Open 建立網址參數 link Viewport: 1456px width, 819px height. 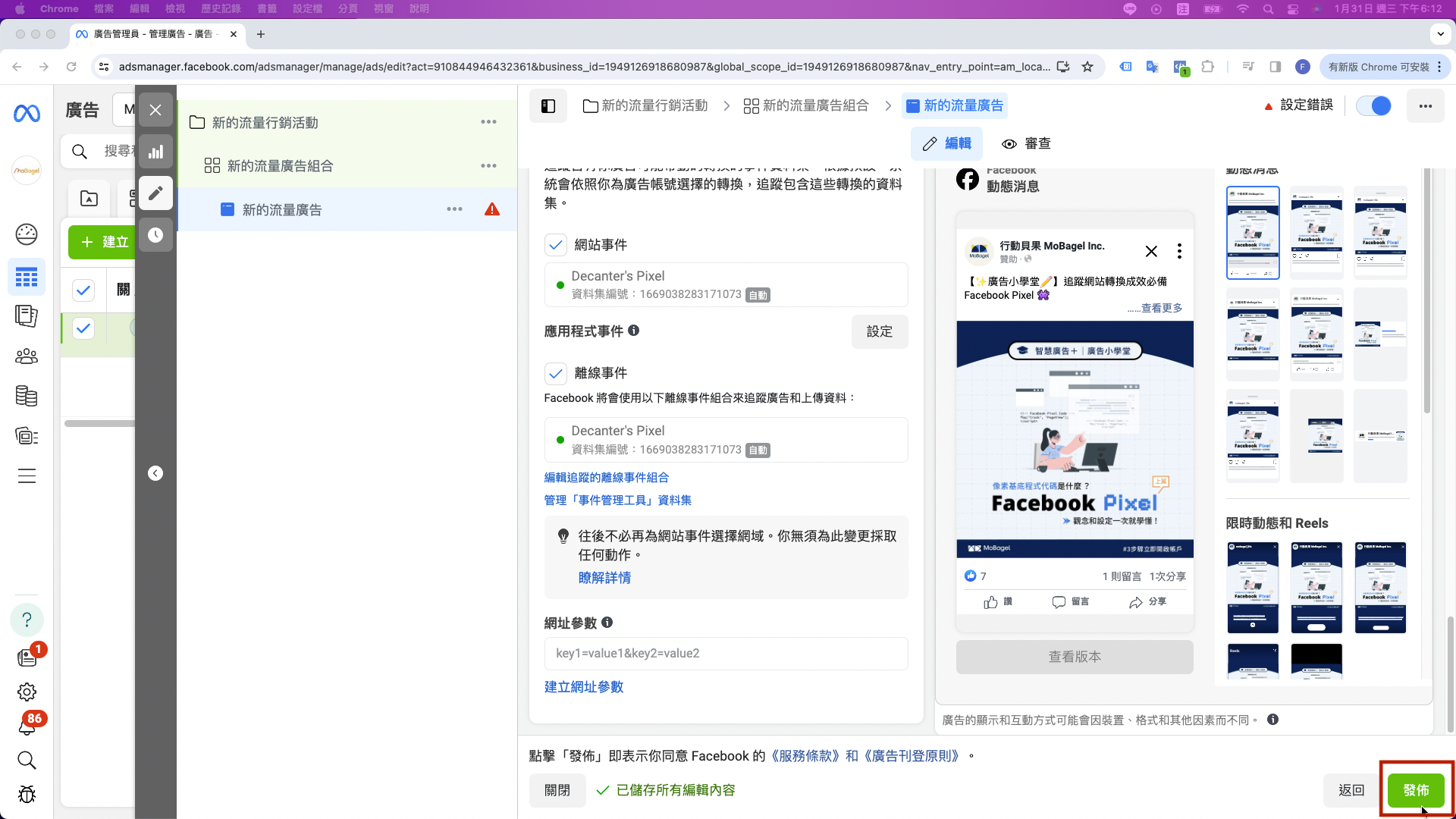(584, 687)
